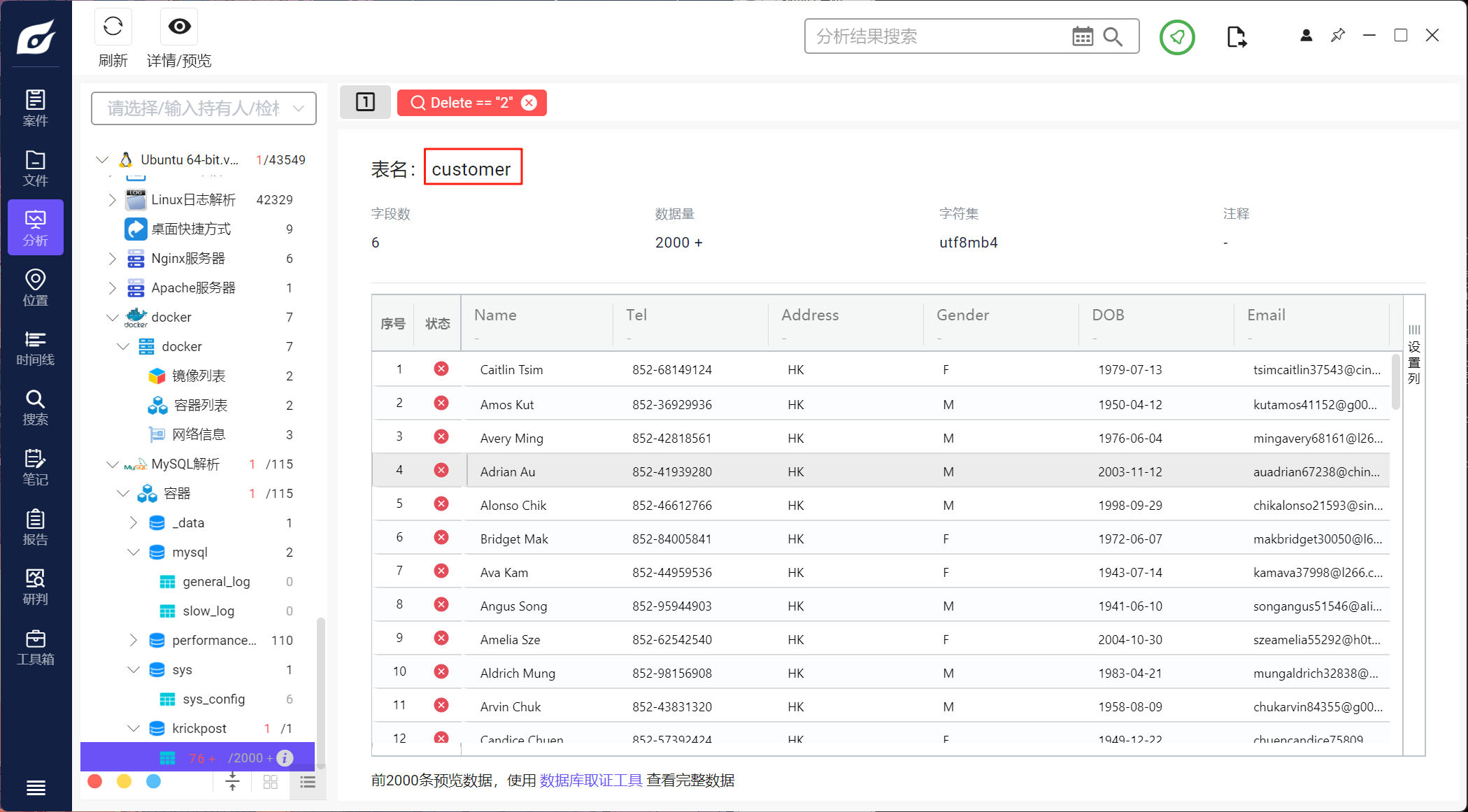Click the export file icon in top bar
1468x812 pixels.
(1236, 36)
